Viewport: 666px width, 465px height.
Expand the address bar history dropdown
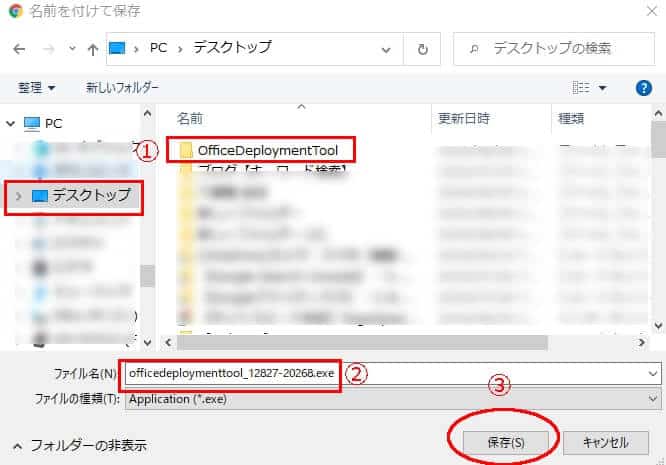click(x=386, y=50)
